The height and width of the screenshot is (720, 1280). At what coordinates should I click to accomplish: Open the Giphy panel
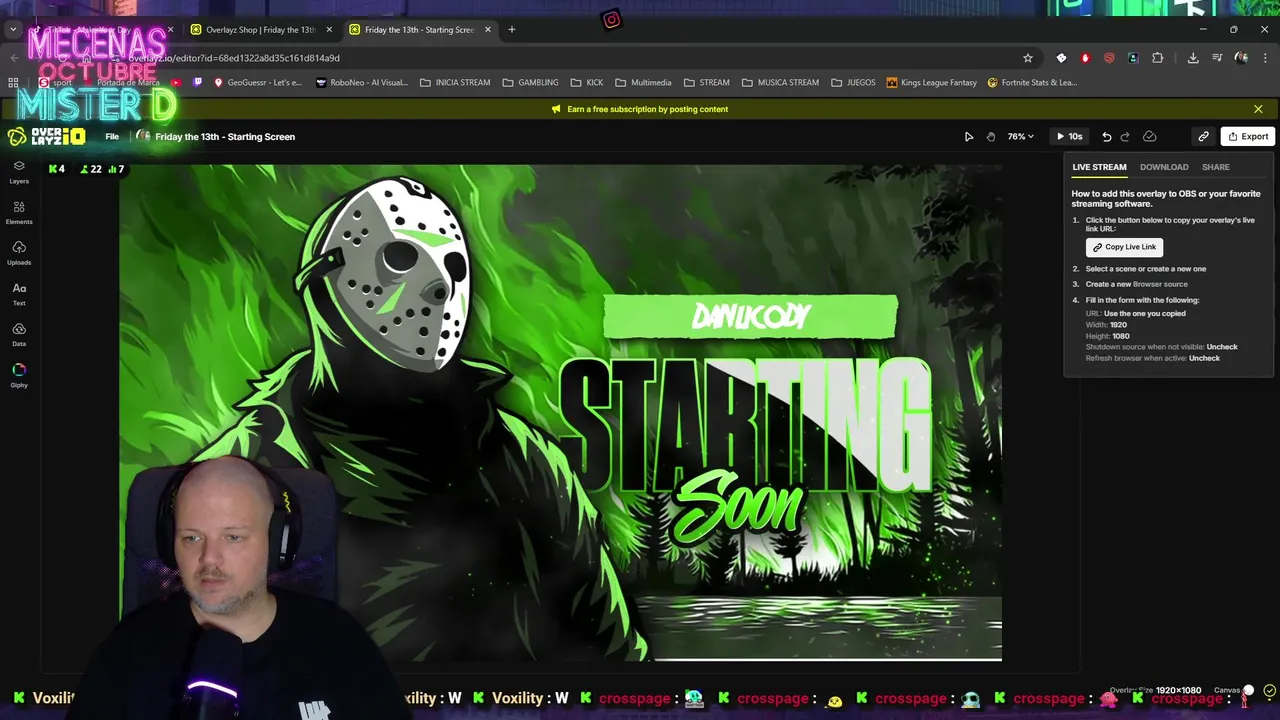pos(19,375)
